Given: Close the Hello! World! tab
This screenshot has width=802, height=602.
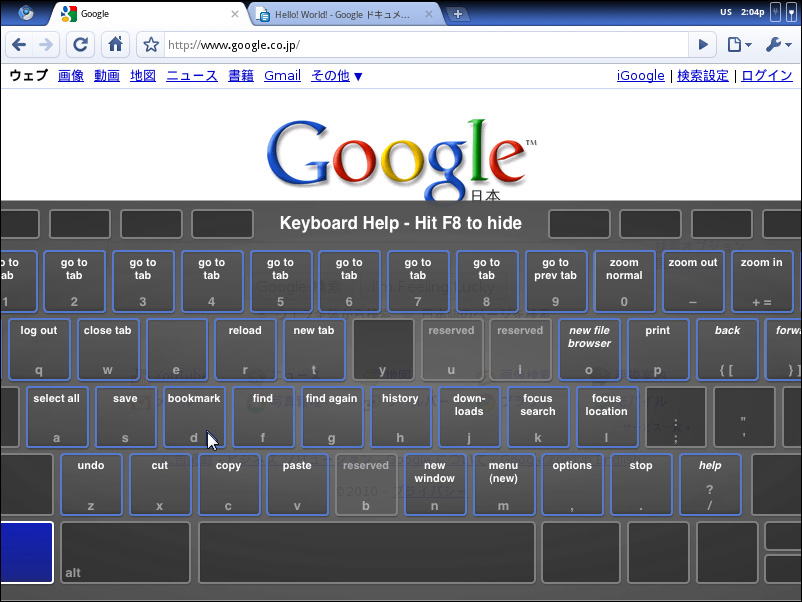Looking at the screenshot, I should [x=429, y=14].
